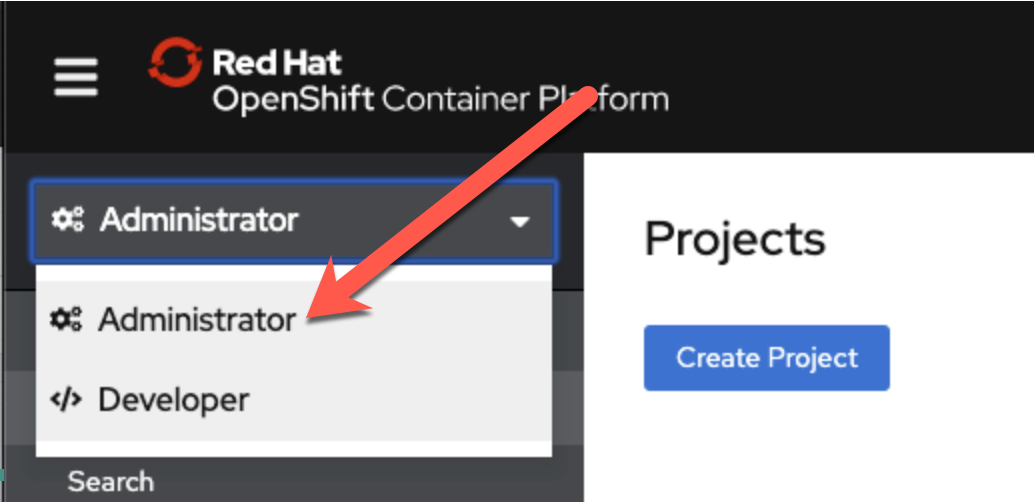Click the Red Hat OpenShift logo
Viewport: 1034px width, 502px height.
point(408,78)
